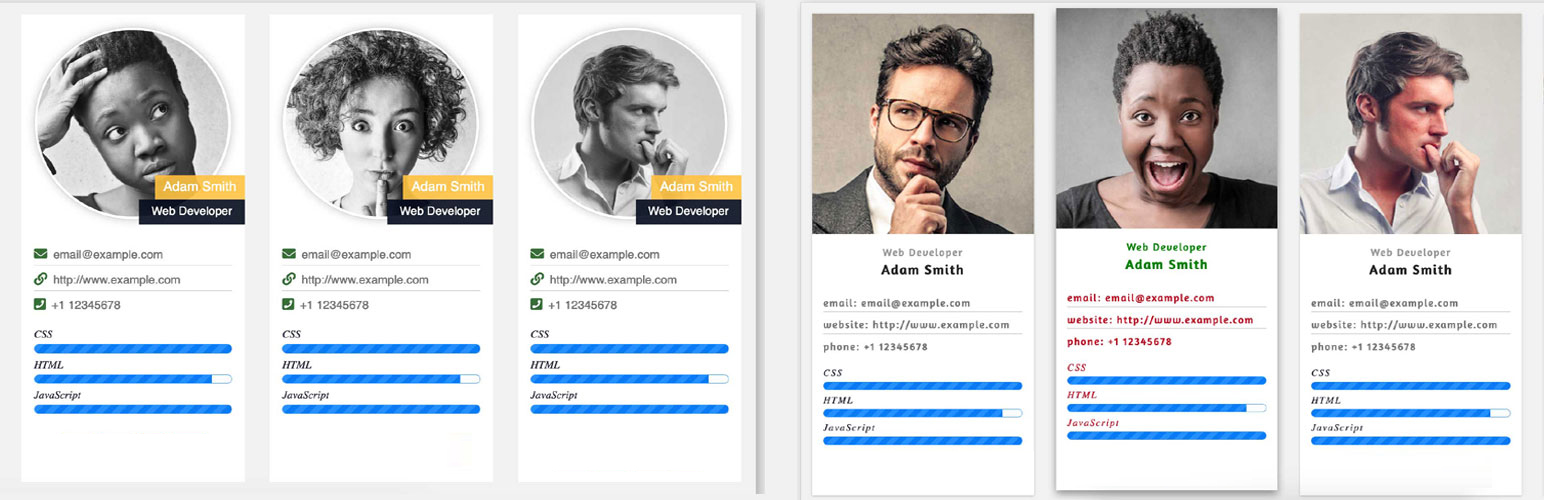This screenshot has height=500, width=1544.
Task: Click the envelope icon in the first card
Action: 40,254
